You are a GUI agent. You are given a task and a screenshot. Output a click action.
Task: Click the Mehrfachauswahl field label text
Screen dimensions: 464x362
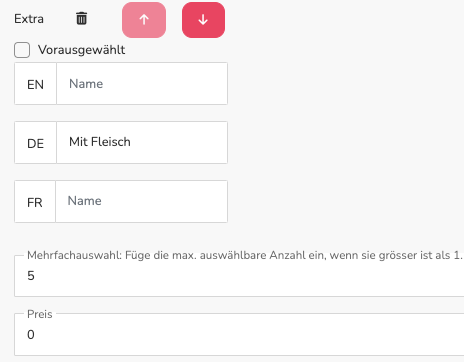click(245, 255)
